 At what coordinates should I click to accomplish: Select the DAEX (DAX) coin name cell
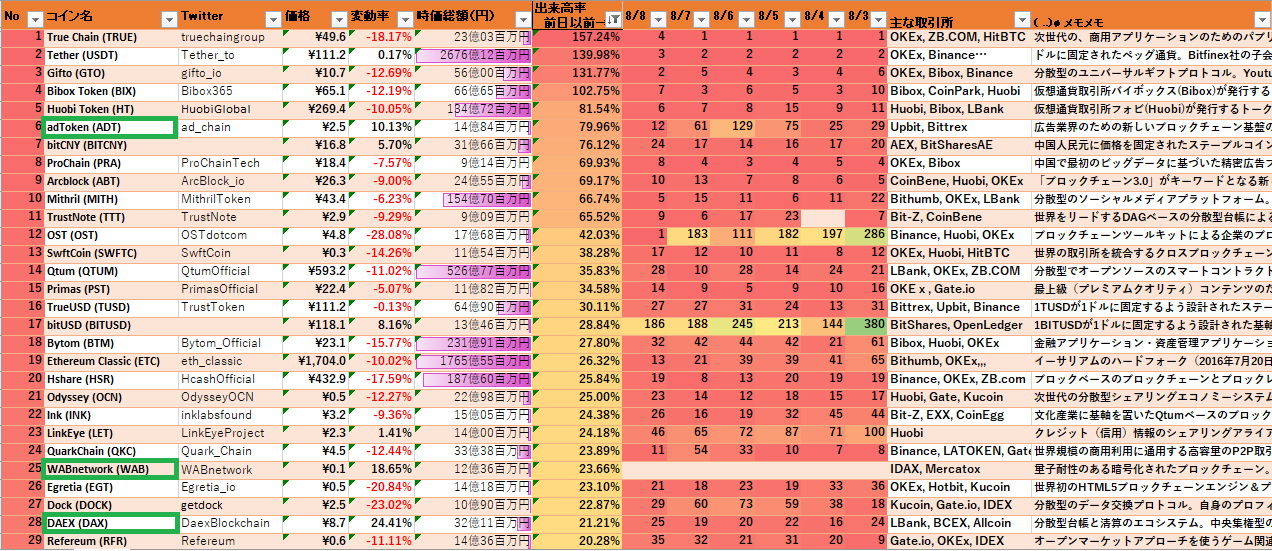click(x=111, y=523)
